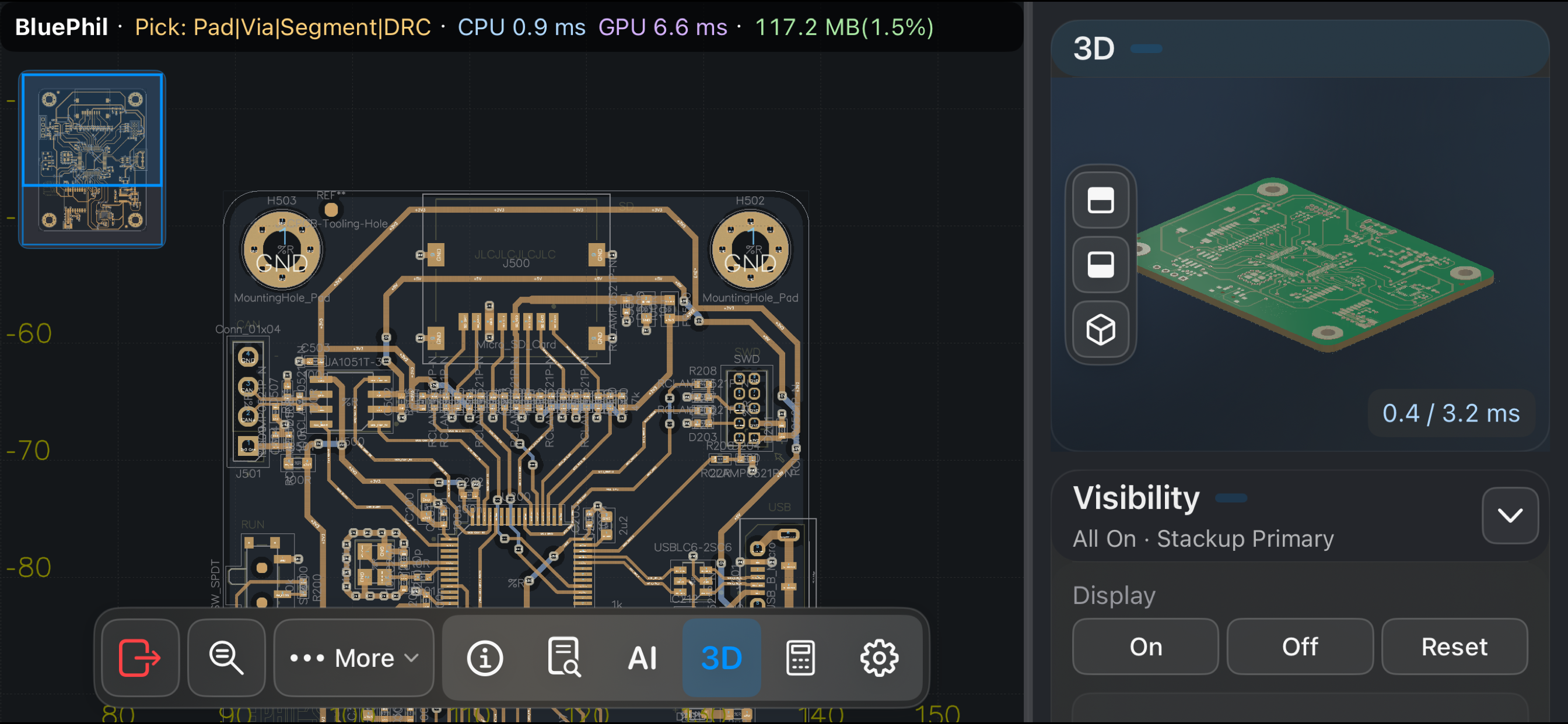Open settings gear icon
Viewport: 1568px width, 724px height.
point(879,658)
